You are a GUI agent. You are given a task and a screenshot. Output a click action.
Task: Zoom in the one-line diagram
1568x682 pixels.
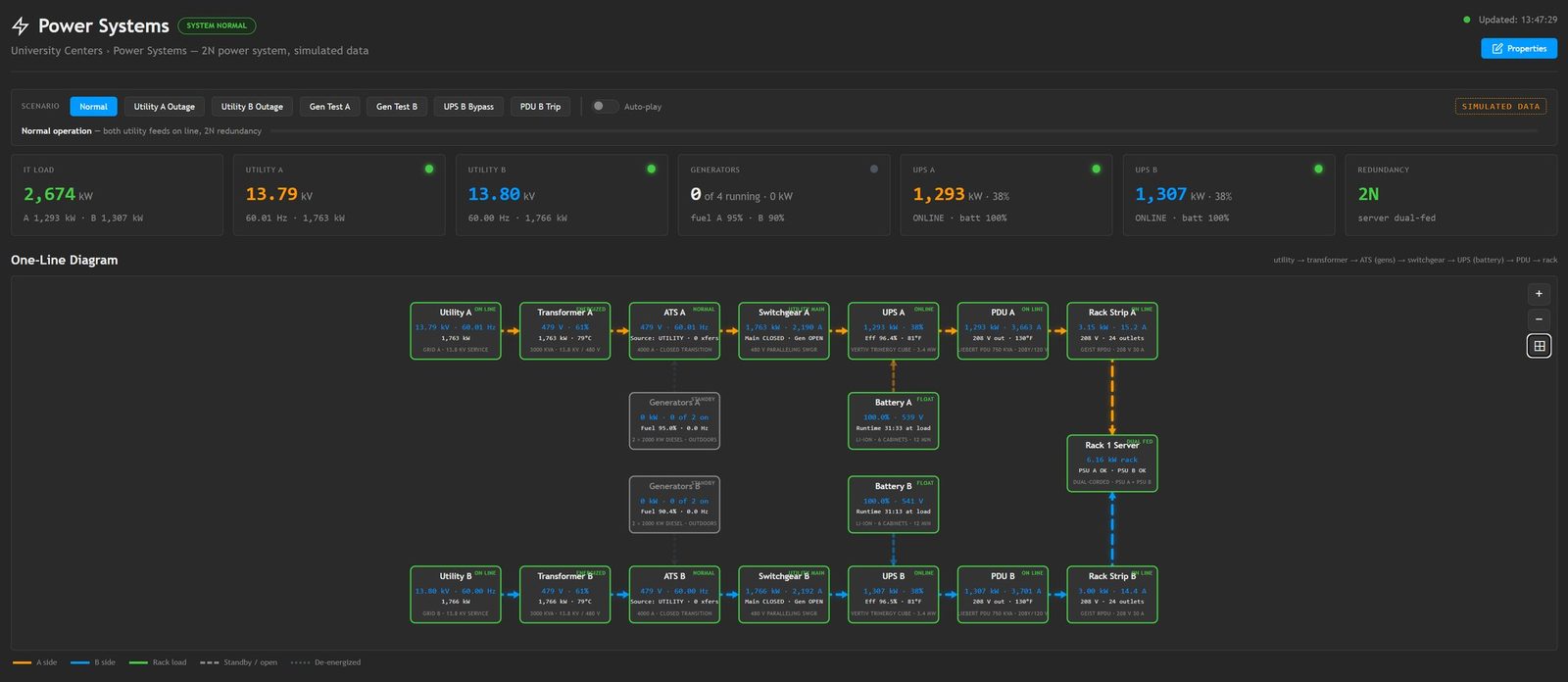coord(1539,294)
